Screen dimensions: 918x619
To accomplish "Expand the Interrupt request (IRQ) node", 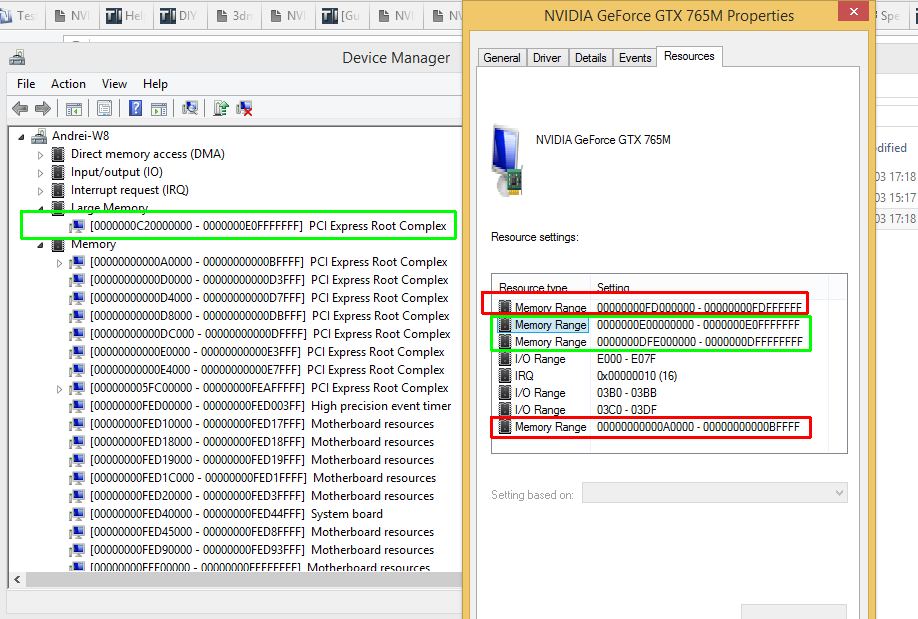I will point(40,191).
